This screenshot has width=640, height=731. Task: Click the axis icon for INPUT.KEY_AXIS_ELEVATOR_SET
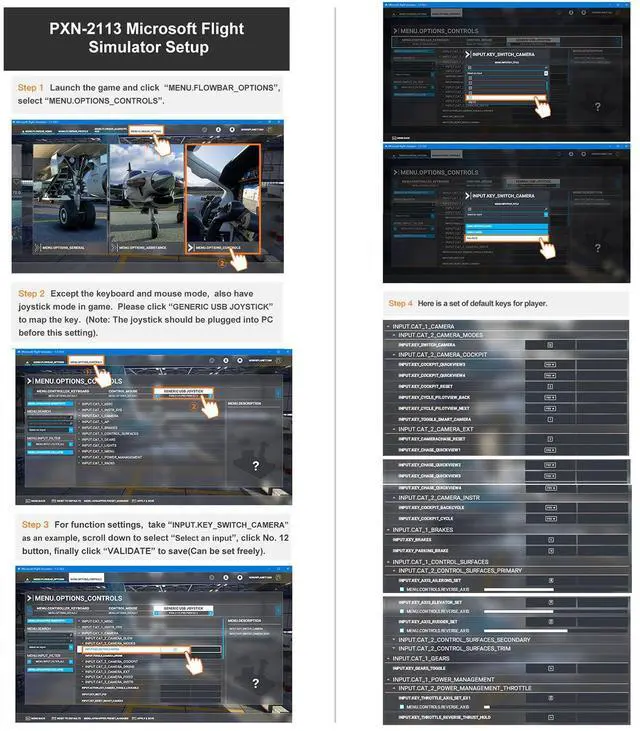pos(551,603)
